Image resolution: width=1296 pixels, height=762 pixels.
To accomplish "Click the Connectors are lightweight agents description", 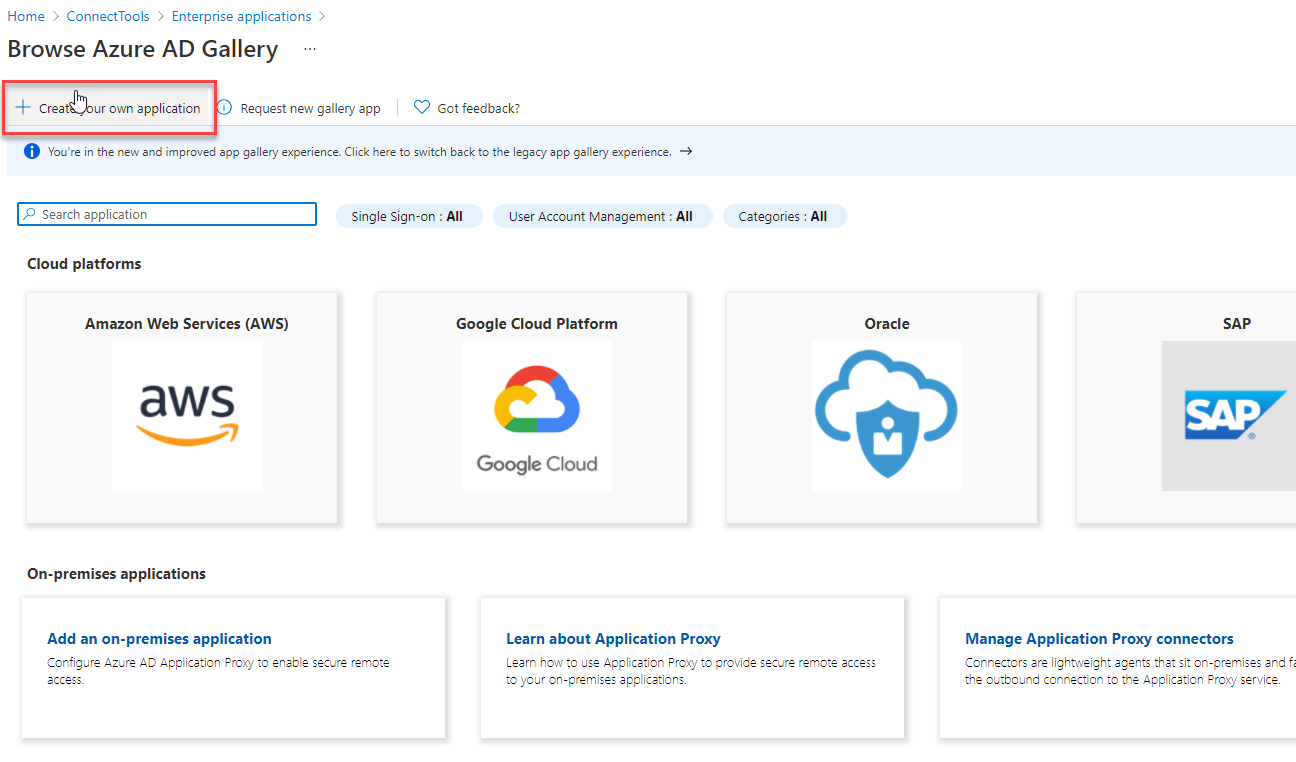I will click(x=1130, y=671).
